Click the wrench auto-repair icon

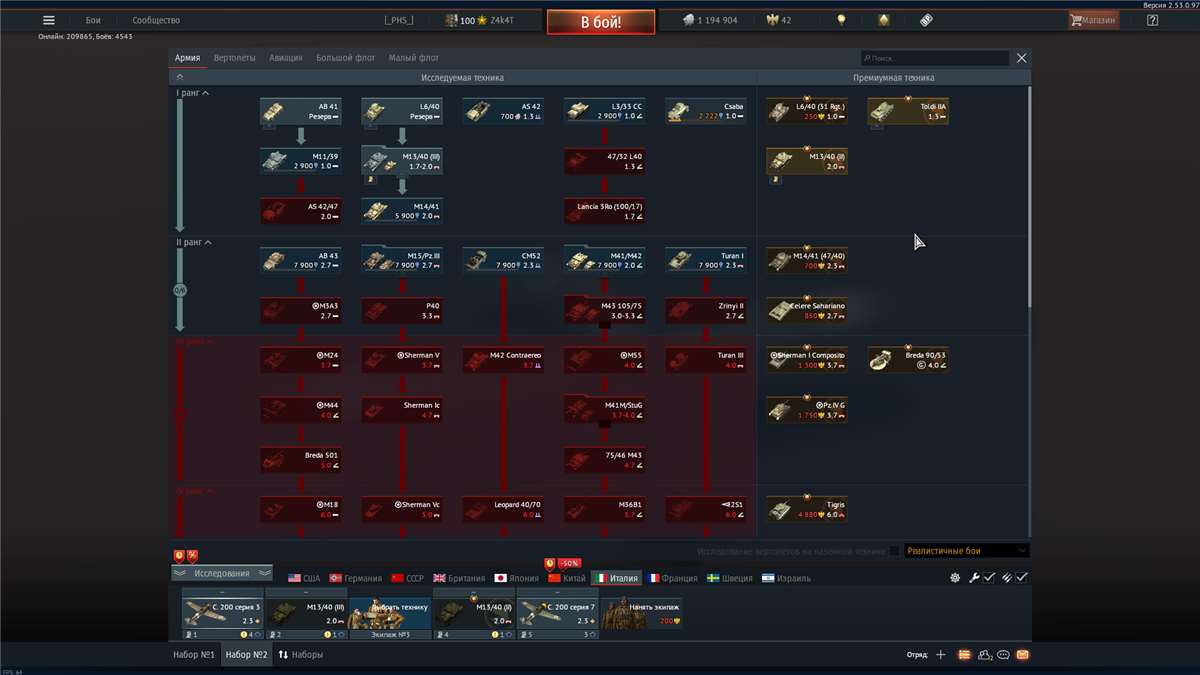tap(974, 577)
